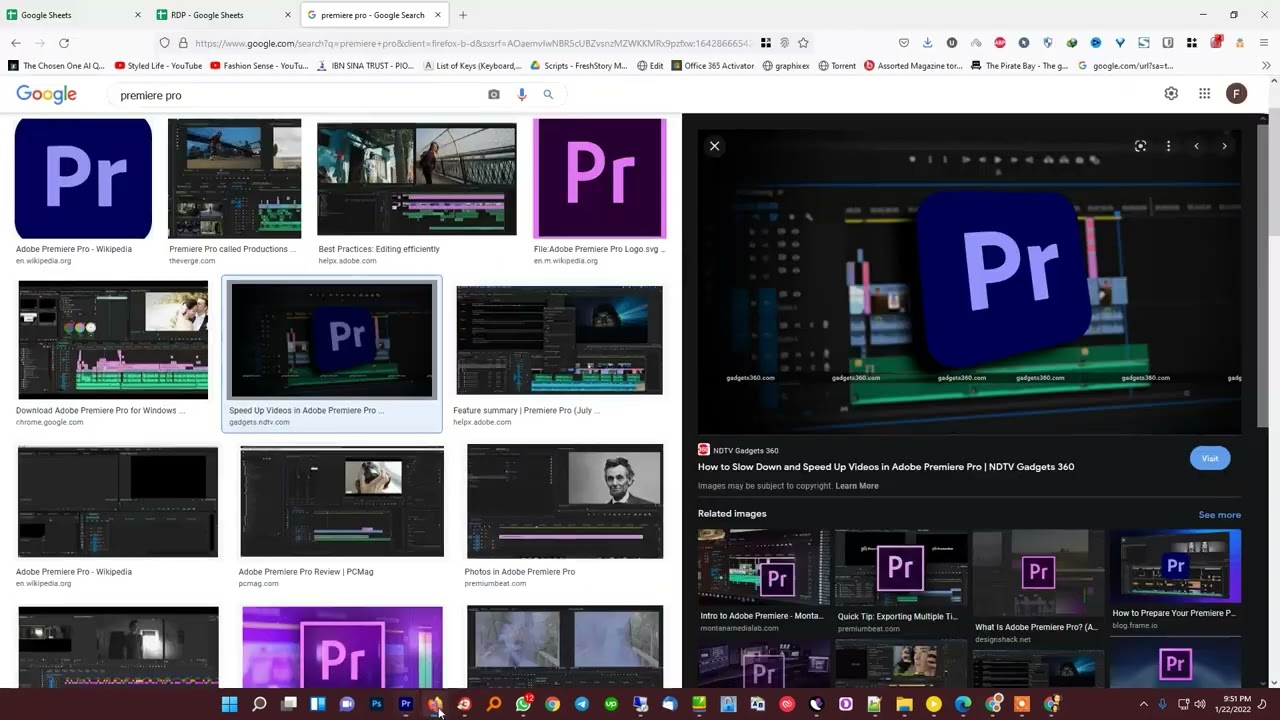Viewport: 1280px width, 720px height.
Task: Click the See more related images link
Action: pos(1219,515)
